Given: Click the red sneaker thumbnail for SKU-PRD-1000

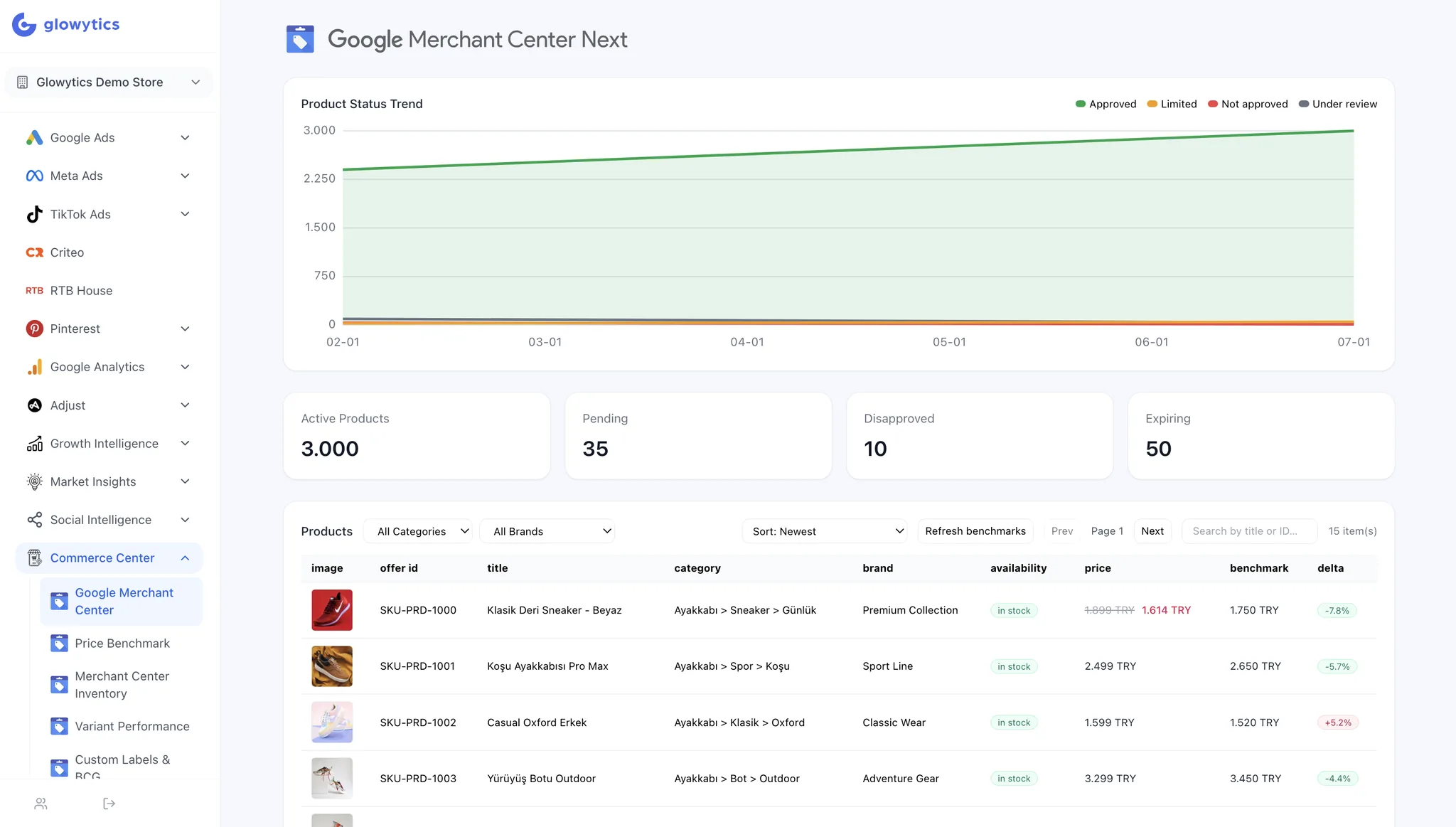Looking at the screenshot, I should tap(332, 610).
